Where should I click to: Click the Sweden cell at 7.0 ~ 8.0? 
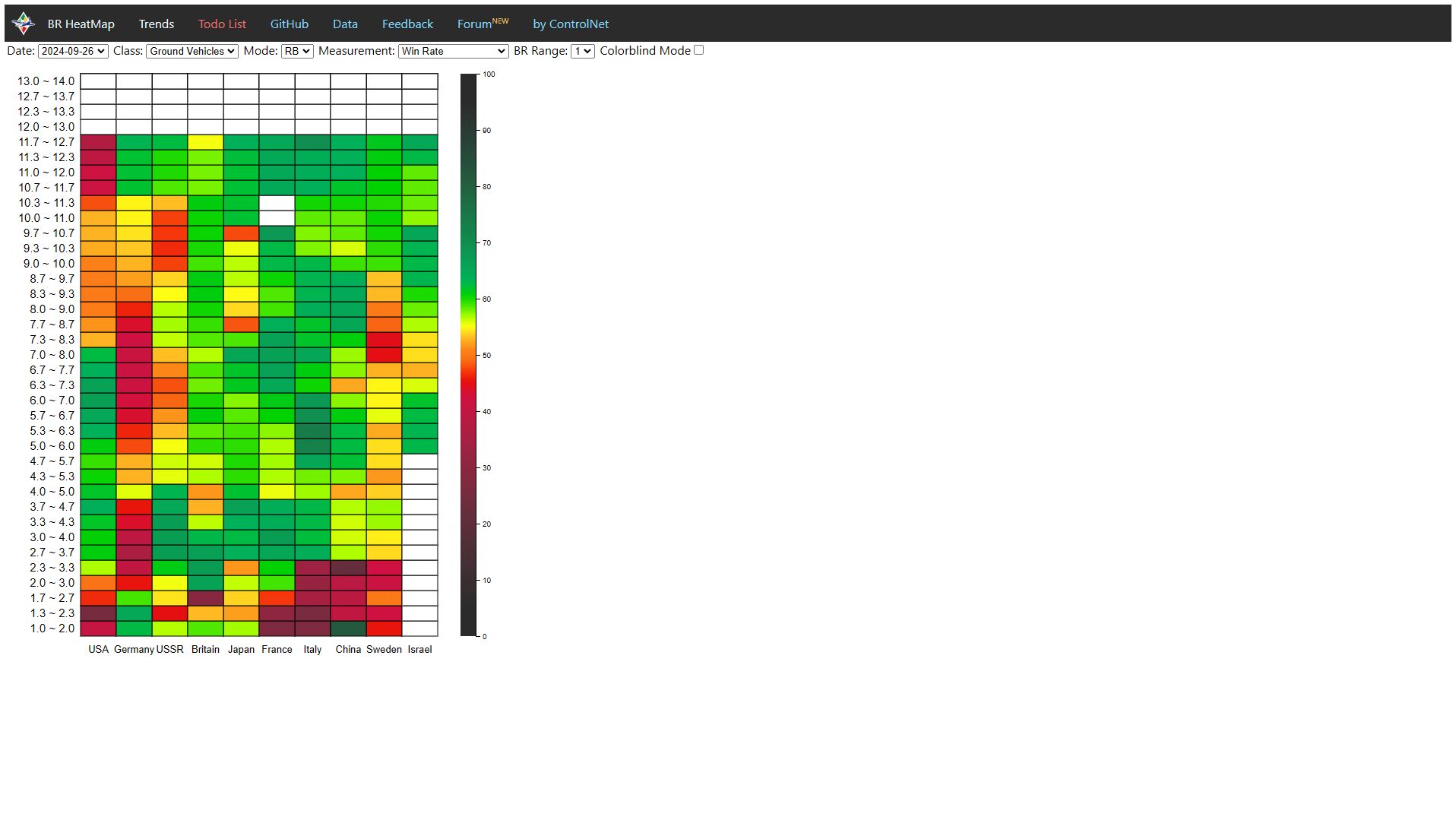(x=384, y=355)
